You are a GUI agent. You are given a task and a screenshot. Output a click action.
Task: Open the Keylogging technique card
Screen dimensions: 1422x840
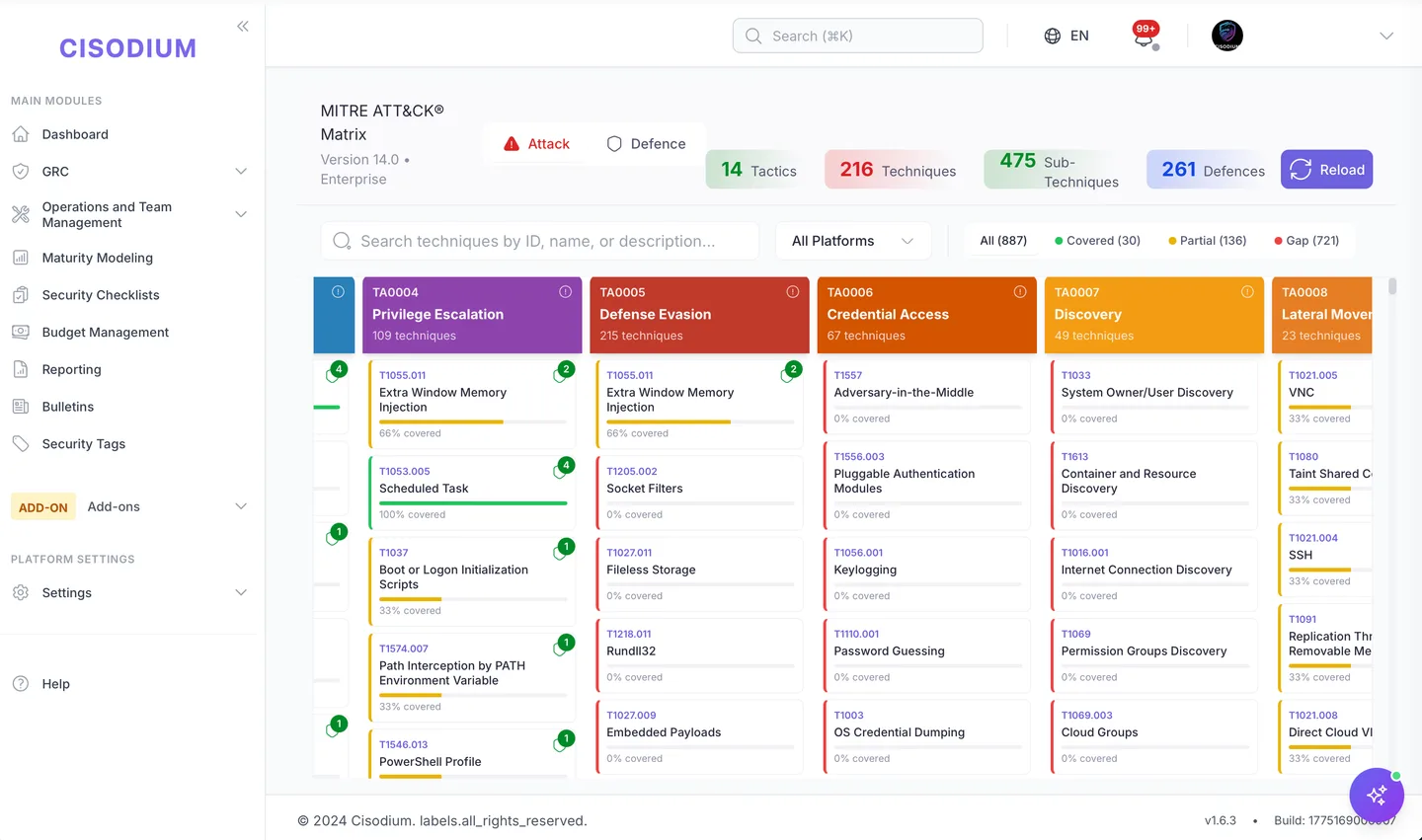point(925,573)
